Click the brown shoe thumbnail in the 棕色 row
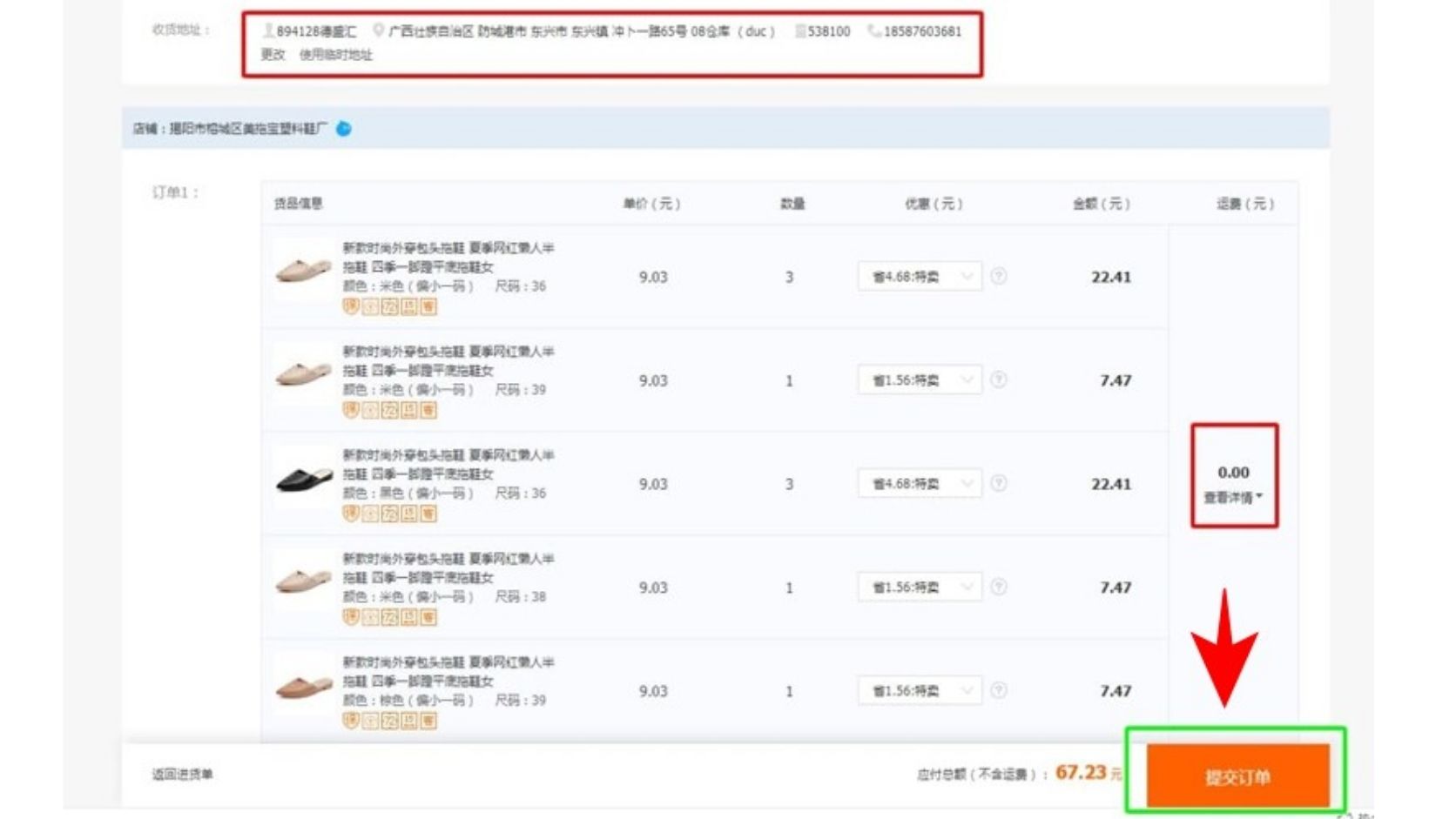 pyautogui.click(x=303, y=685)
